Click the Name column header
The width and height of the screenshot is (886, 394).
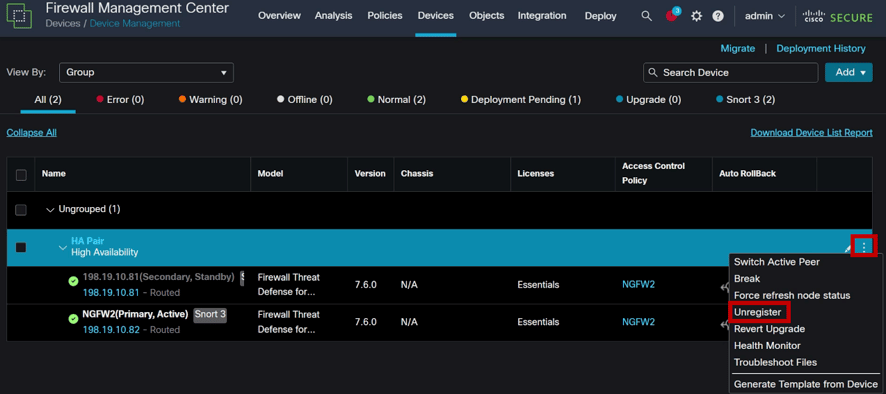click(54, 174)
